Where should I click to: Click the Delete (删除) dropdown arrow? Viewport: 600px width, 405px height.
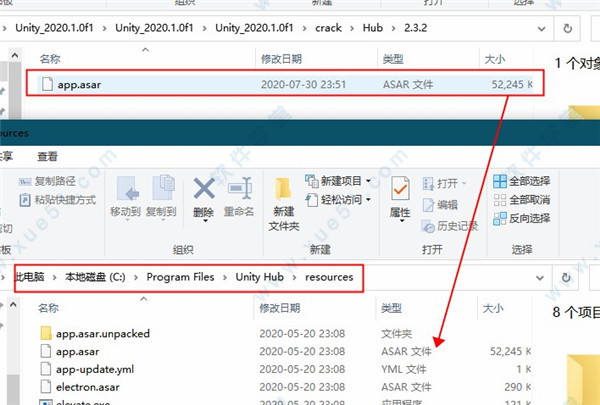205,220
